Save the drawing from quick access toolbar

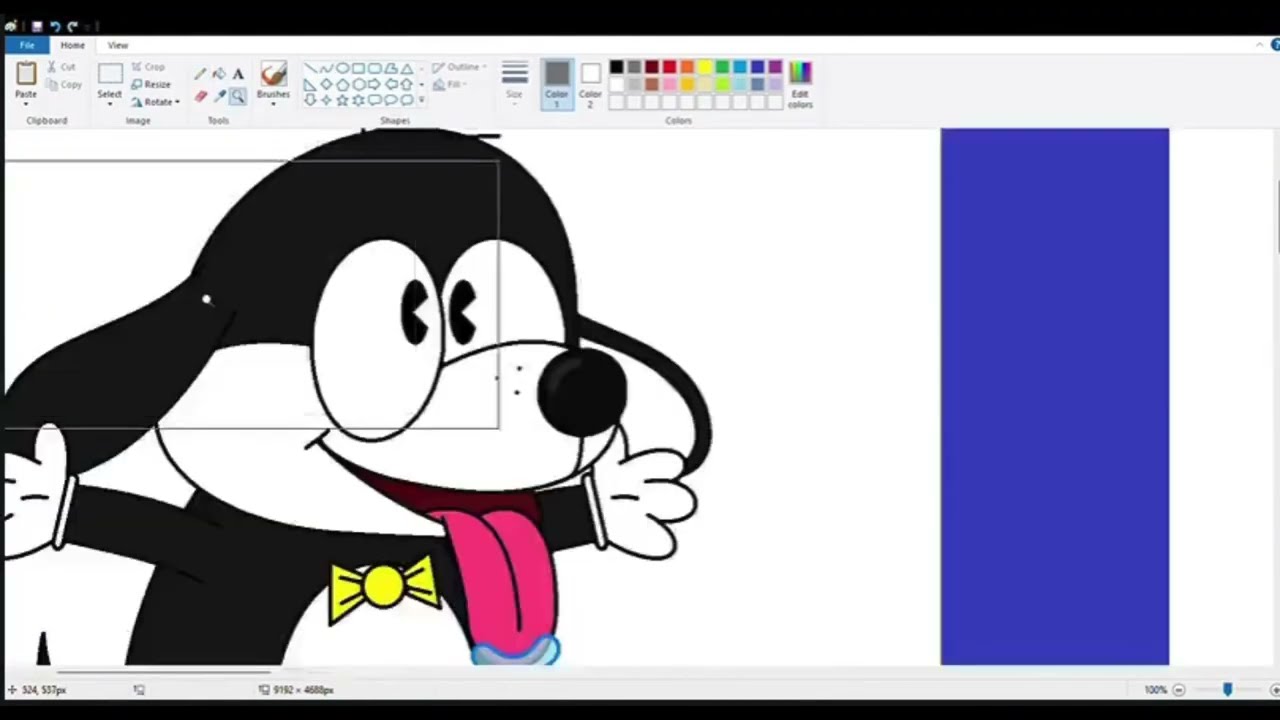pyautogui.click(x=37, y=26)
